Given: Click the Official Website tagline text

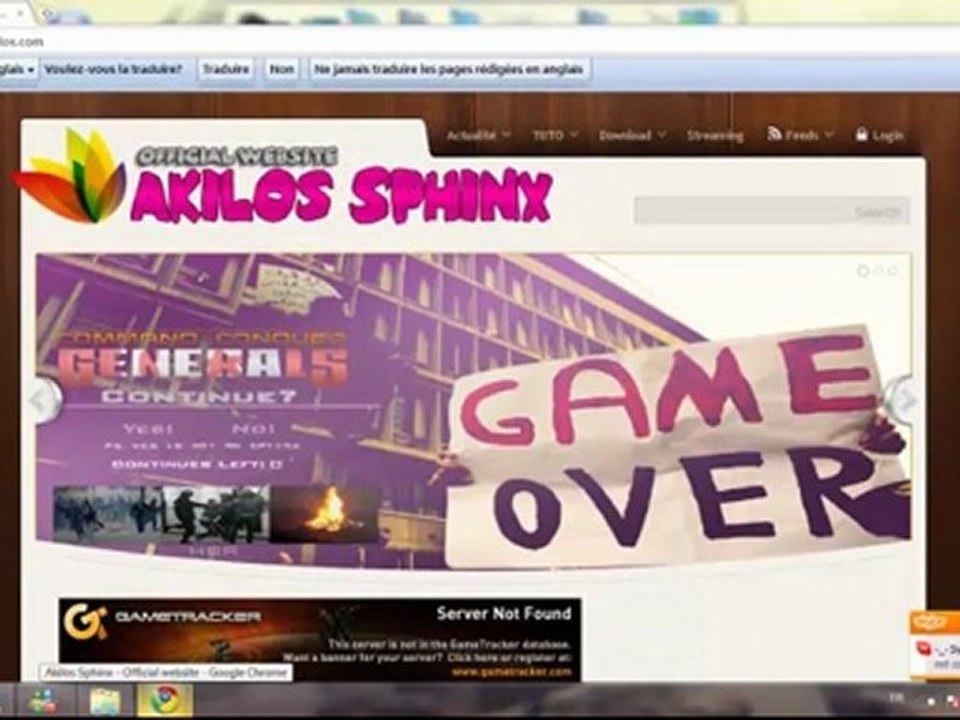Looking at the screenshot, I should [236, 156].
